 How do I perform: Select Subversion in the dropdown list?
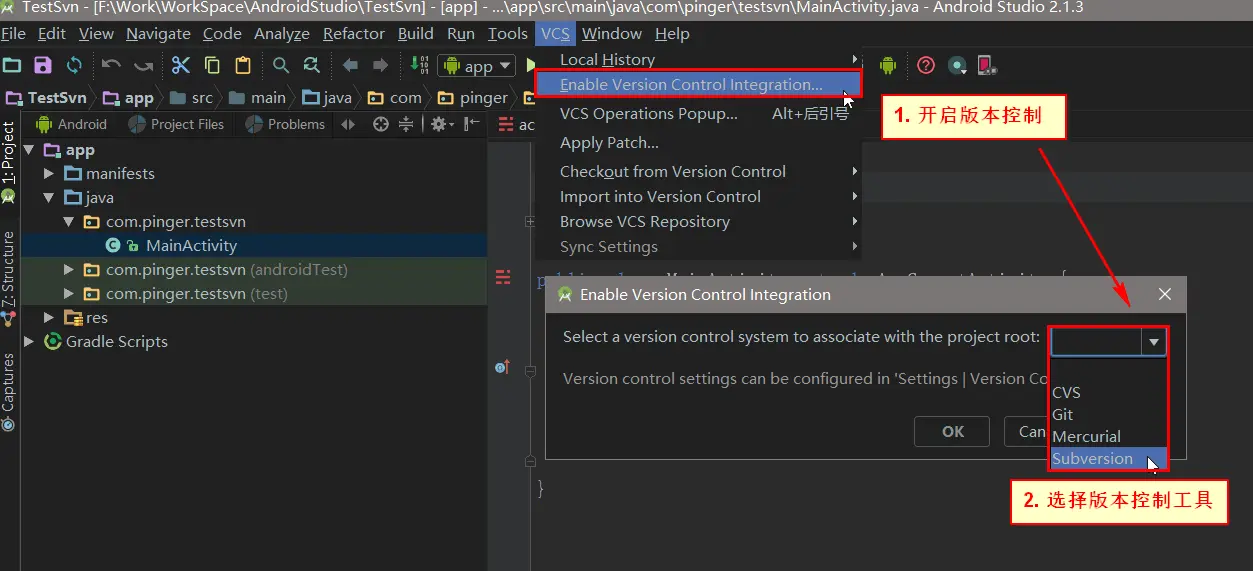pyautogui.click(x=1108, y=459)
